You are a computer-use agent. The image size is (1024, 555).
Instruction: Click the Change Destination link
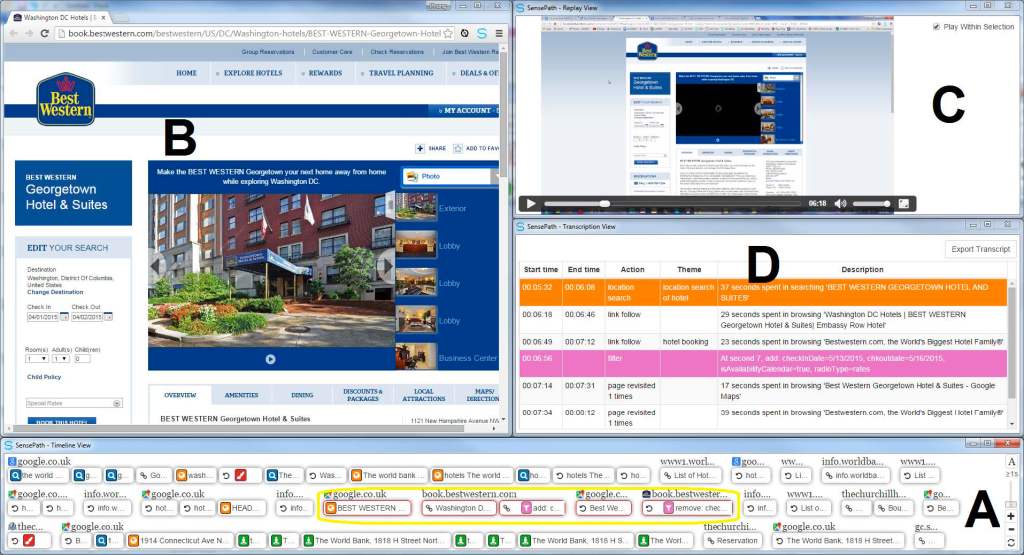55,291
